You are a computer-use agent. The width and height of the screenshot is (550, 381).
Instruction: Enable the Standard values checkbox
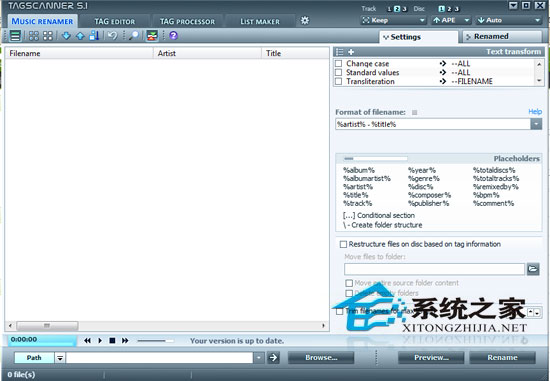point(339,72)
